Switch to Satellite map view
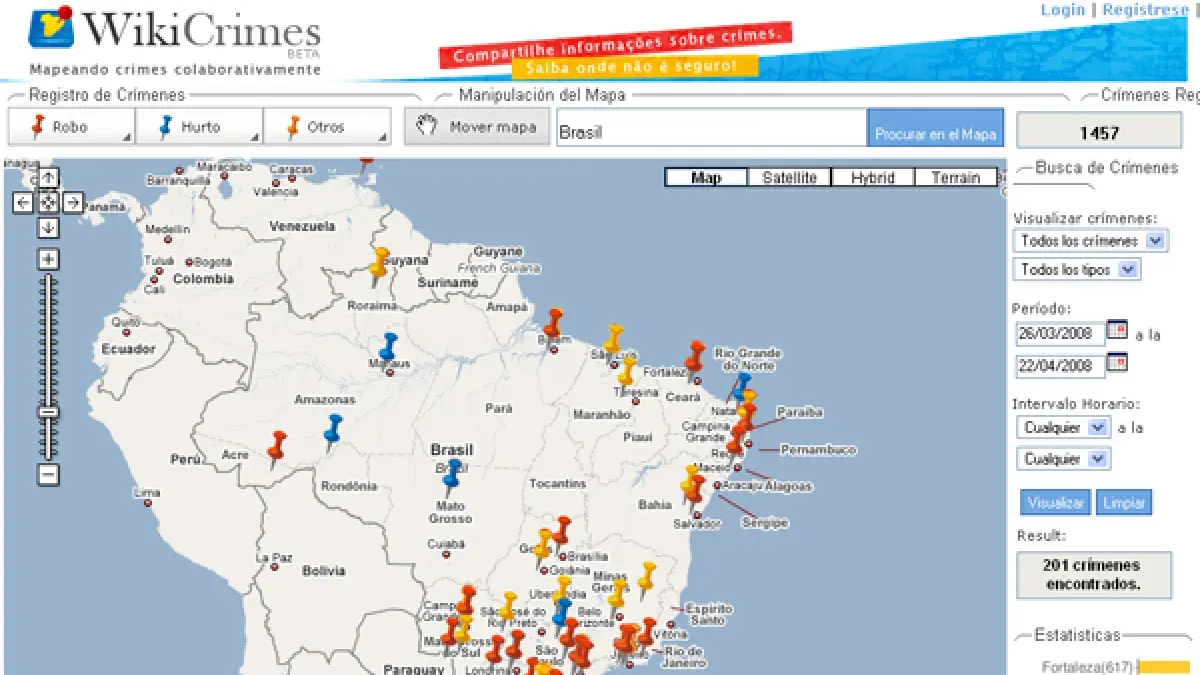The image size is (1200, 675). 789,178
